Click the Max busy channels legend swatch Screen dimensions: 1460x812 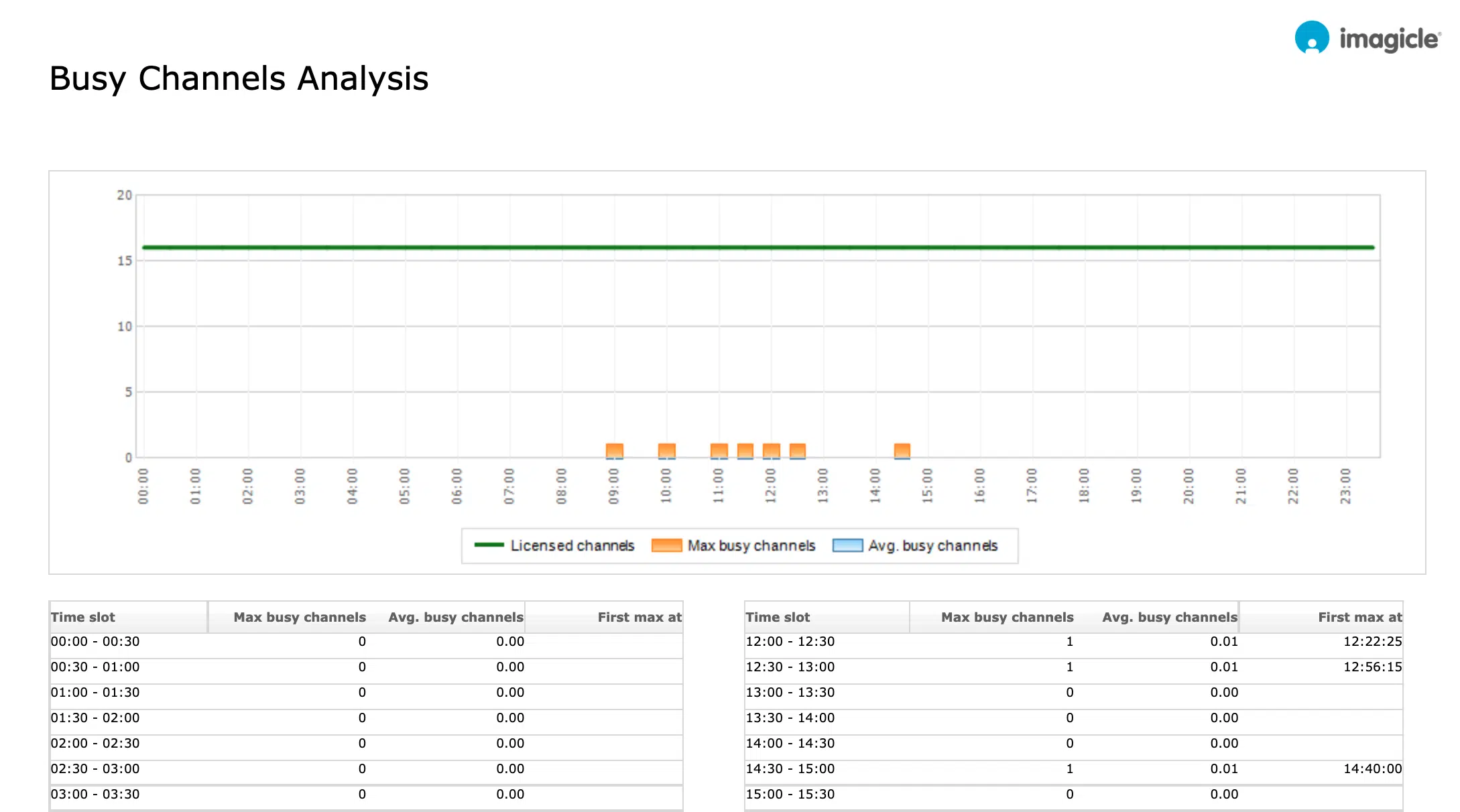666,545
